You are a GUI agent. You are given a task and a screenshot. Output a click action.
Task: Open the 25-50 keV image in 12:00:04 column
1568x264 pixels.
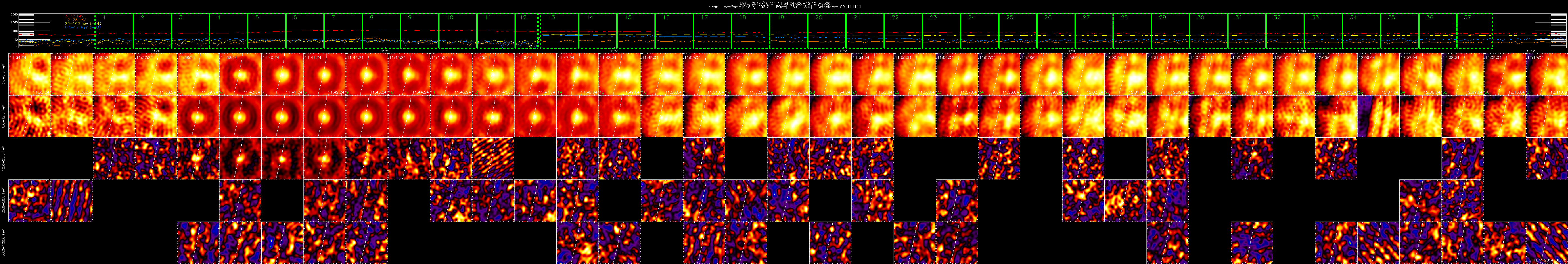(x=1125, y=200)
